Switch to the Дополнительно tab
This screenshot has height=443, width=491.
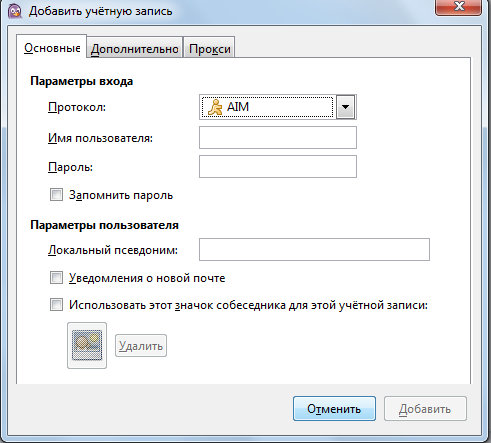tap(135, 49)
